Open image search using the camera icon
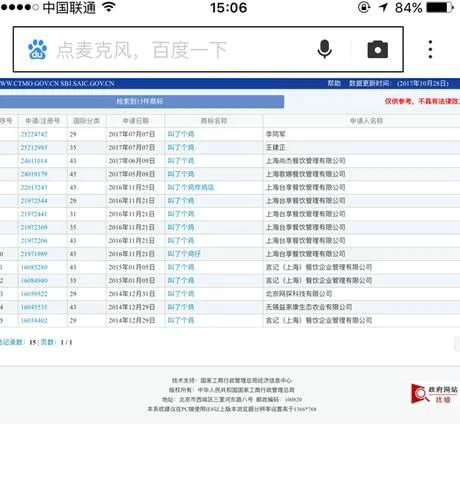 pyautogui.click(x=377, y=50)
